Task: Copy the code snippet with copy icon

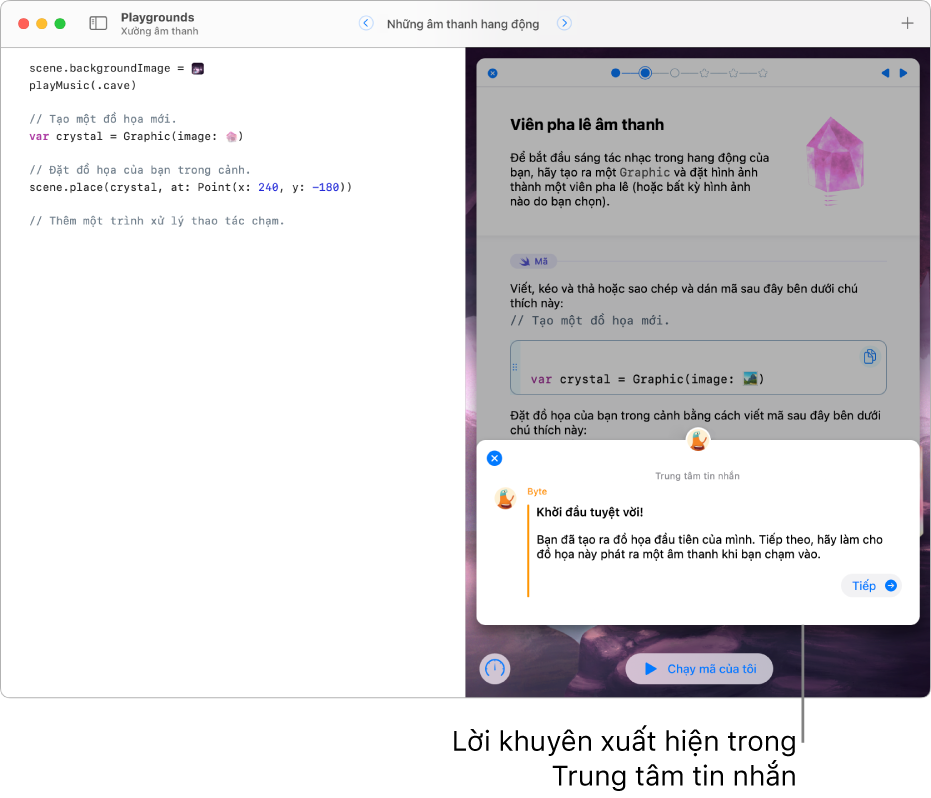Action: (870, 356)
